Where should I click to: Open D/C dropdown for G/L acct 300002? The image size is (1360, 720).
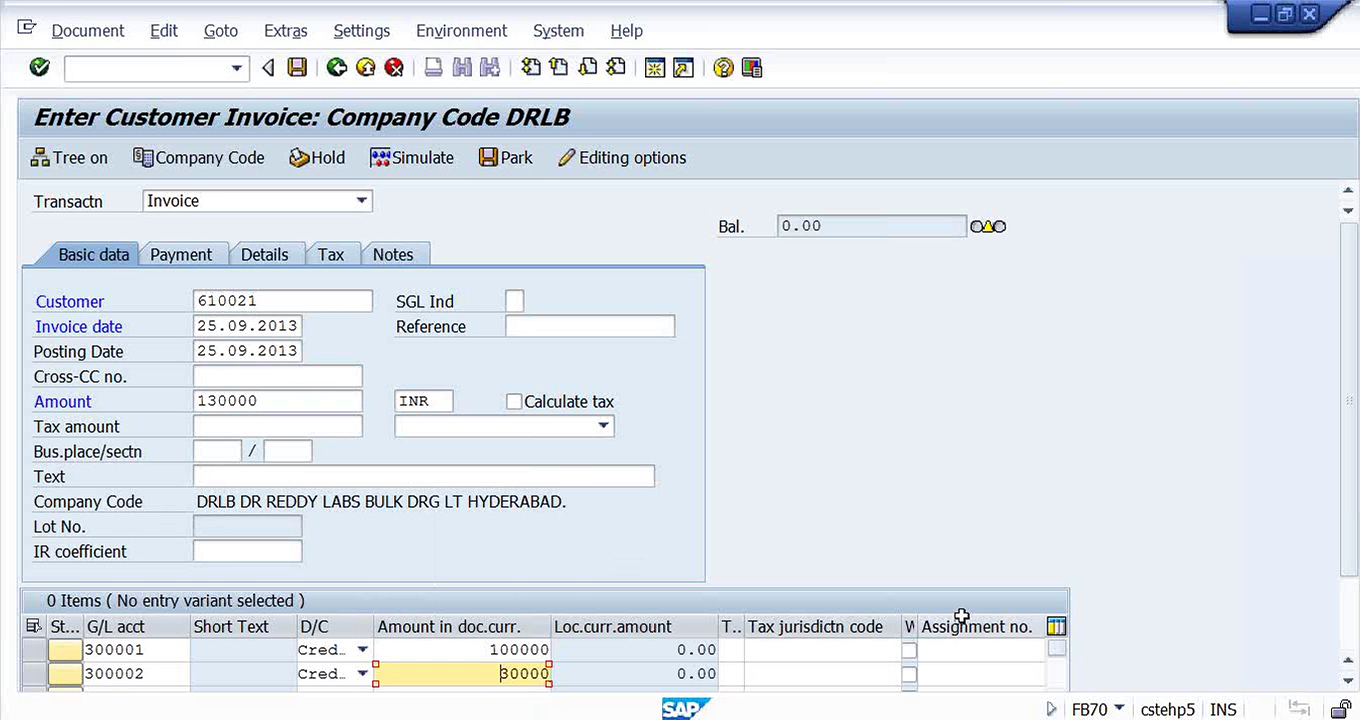tap(363, 674)
